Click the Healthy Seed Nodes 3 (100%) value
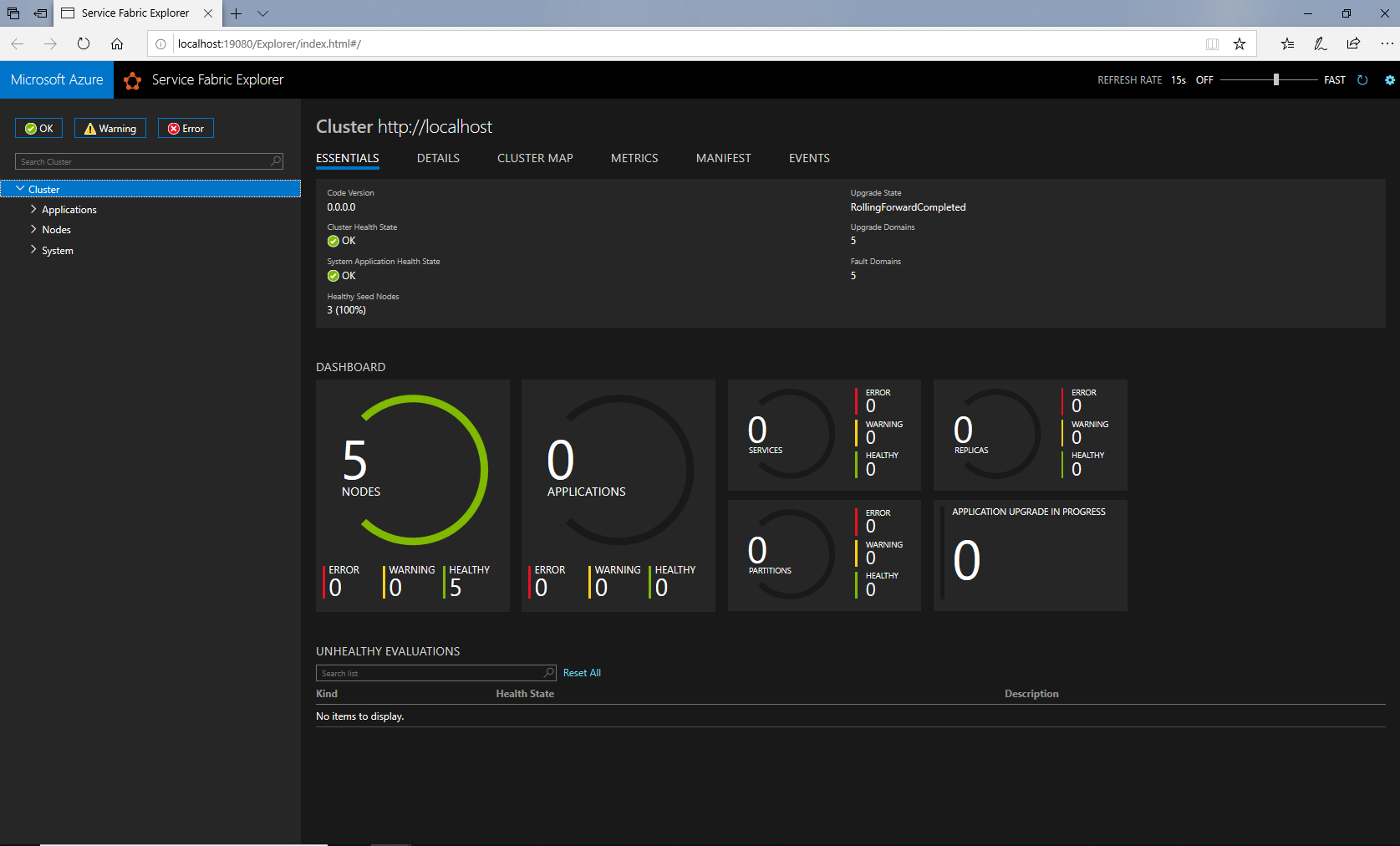The width and height of the screenshot is (1400, 846). (346, 310)
